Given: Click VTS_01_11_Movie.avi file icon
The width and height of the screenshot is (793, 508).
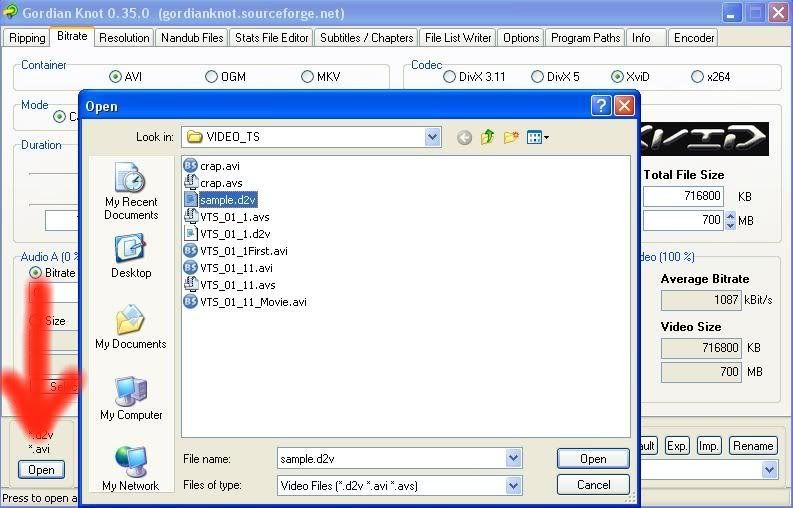Looking at the screenshot, I should pos(190,302).
